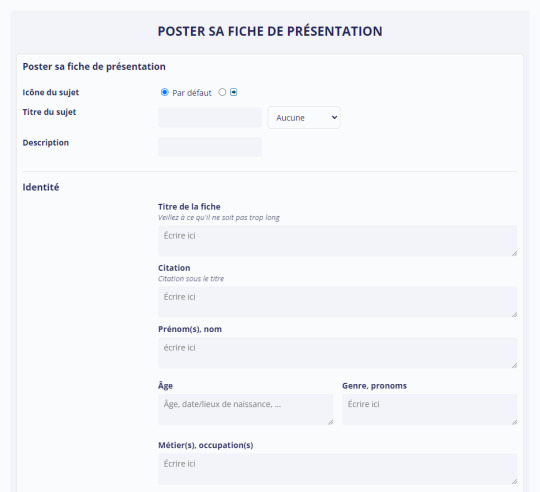
Task: Click the 'Identité' section heading
Action: point(41,187)
